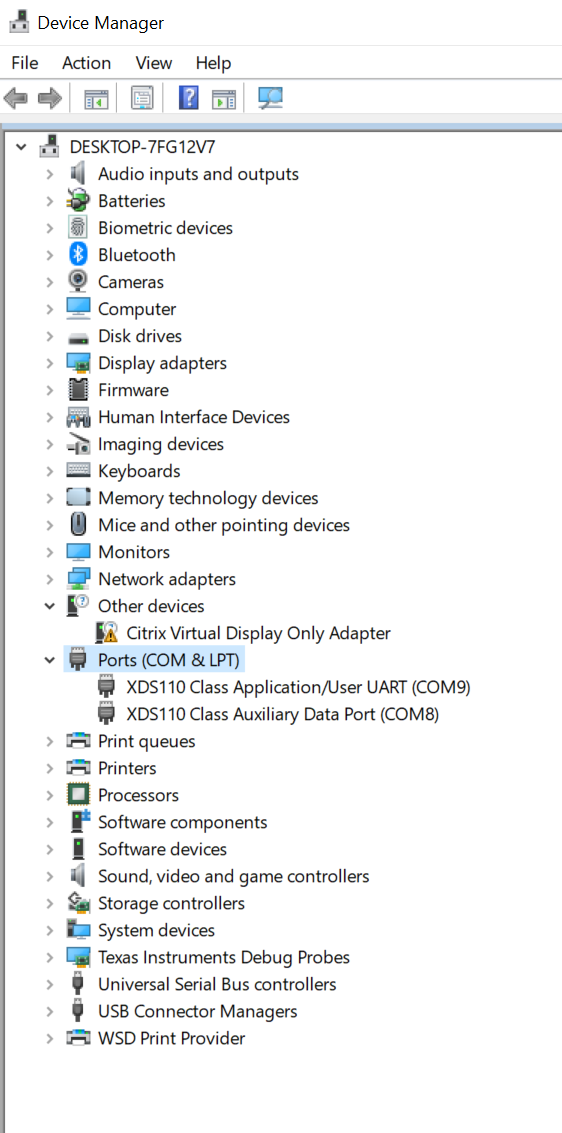Select the Processors label

[138, 795]
